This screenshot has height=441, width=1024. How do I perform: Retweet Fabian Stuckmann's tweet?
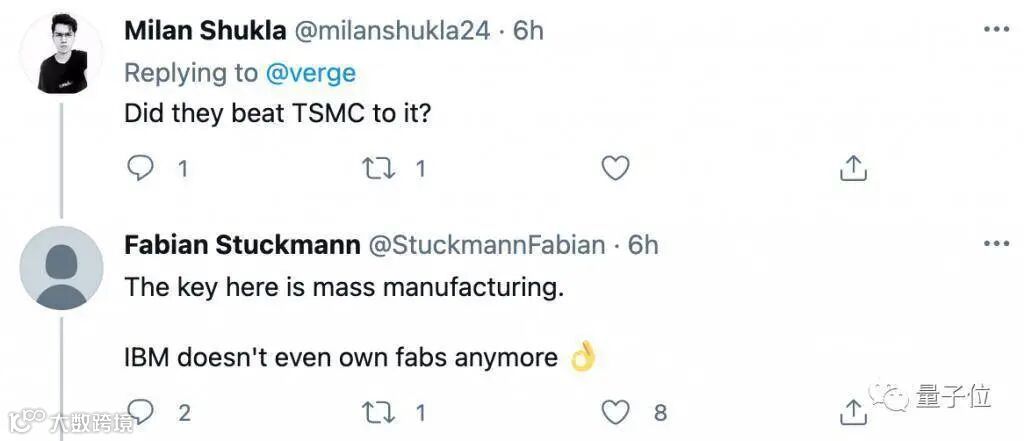[x=379, y=411]
